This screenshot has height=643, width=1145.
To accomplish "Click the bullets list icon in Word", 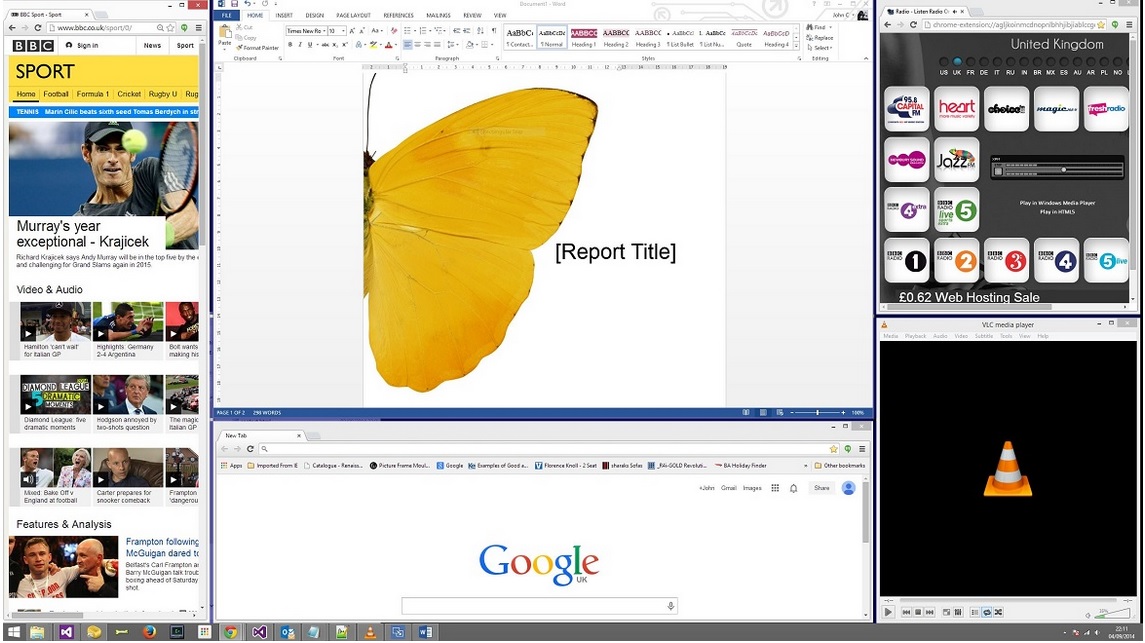I will point(409,31).
